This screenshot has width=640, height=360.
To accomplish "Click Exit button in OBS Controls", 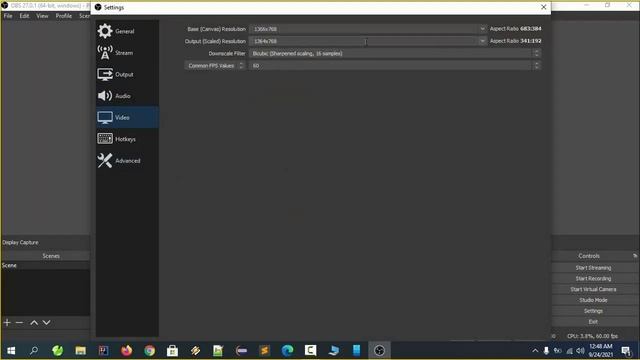I will pos(593,322).
